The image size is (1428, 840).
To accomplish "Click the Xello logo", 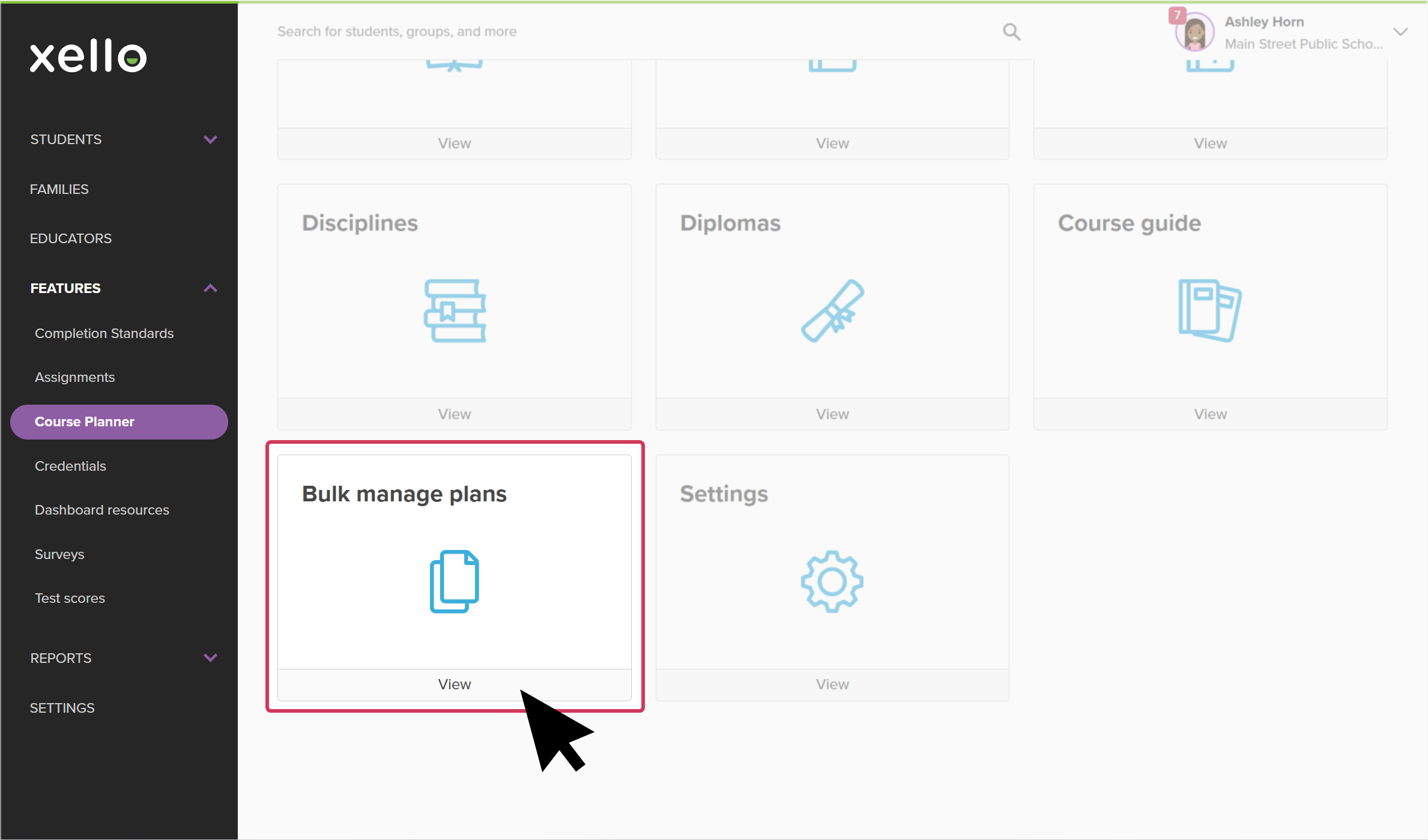I will [x=88, y=56].
